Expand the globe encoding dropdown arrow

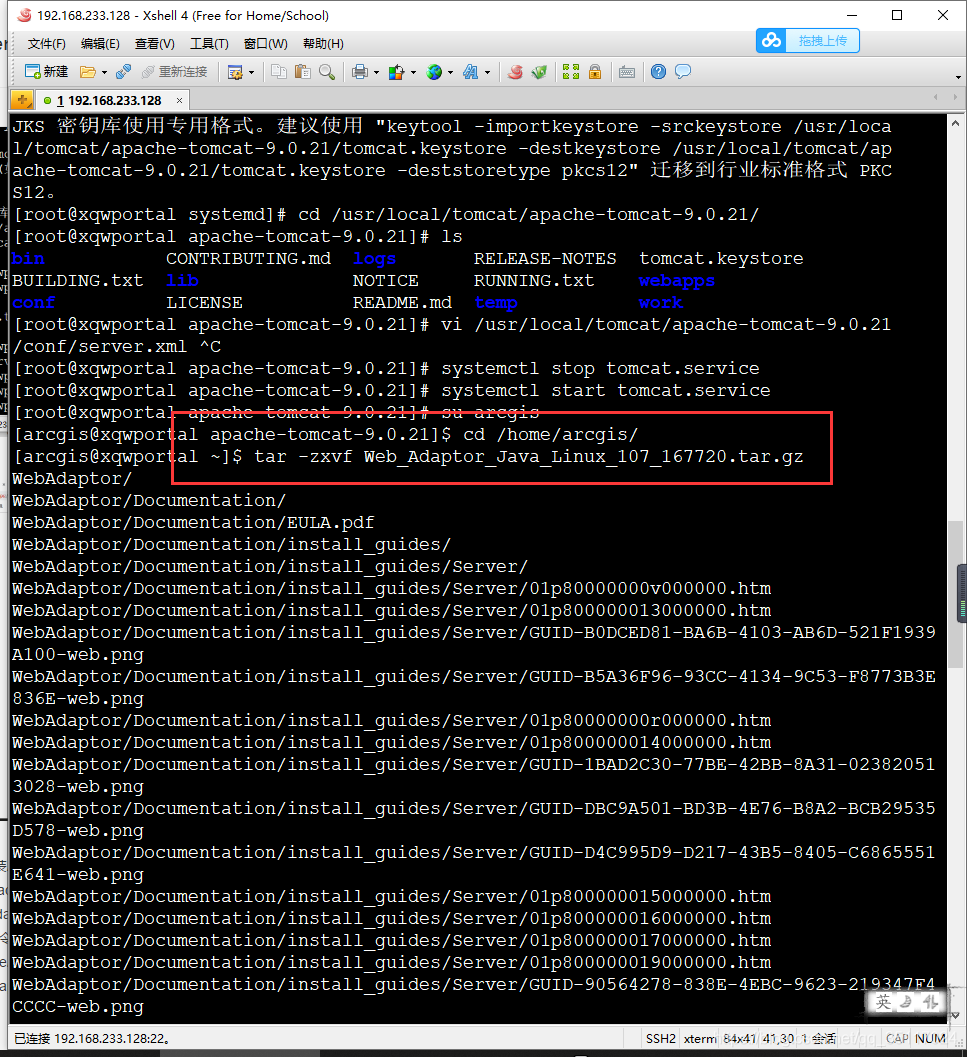coord(450,72)
